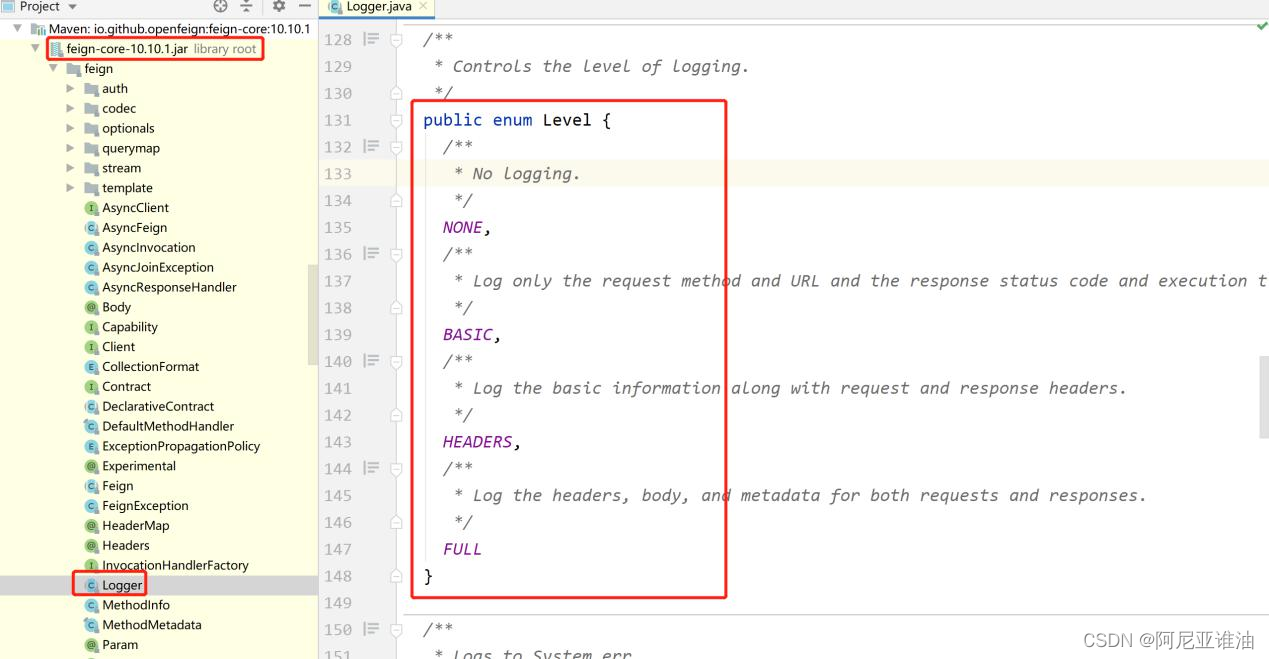Click the Capability interface icon
This screenshot has height=659, width=1269.
[x=92, y=327]
